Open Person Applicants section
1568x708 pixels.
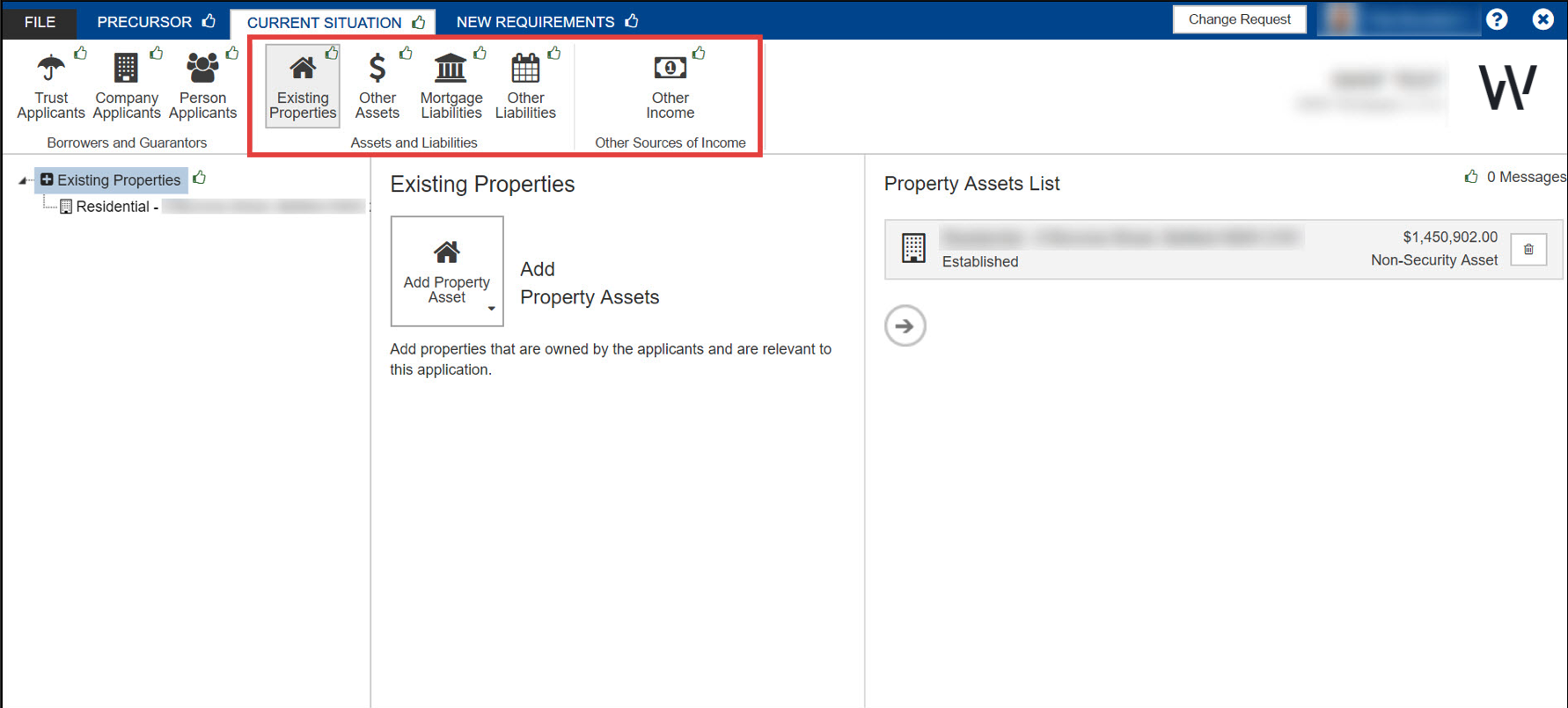[202, 86]
